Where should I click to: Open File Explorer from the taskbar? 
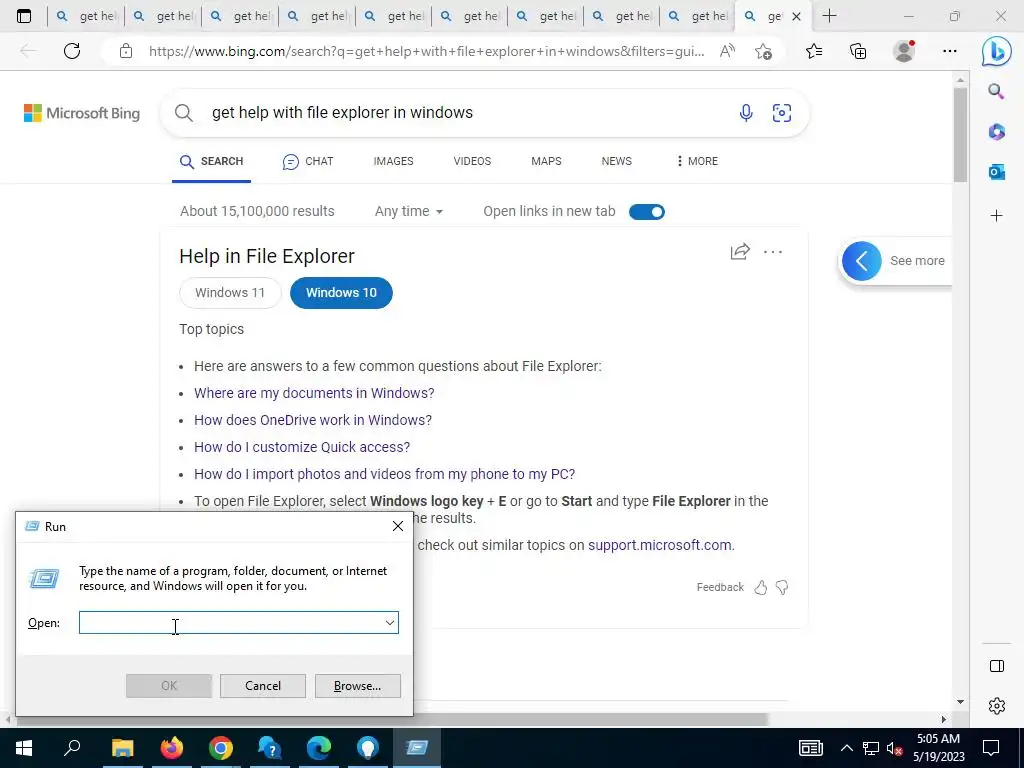[122, 748]
